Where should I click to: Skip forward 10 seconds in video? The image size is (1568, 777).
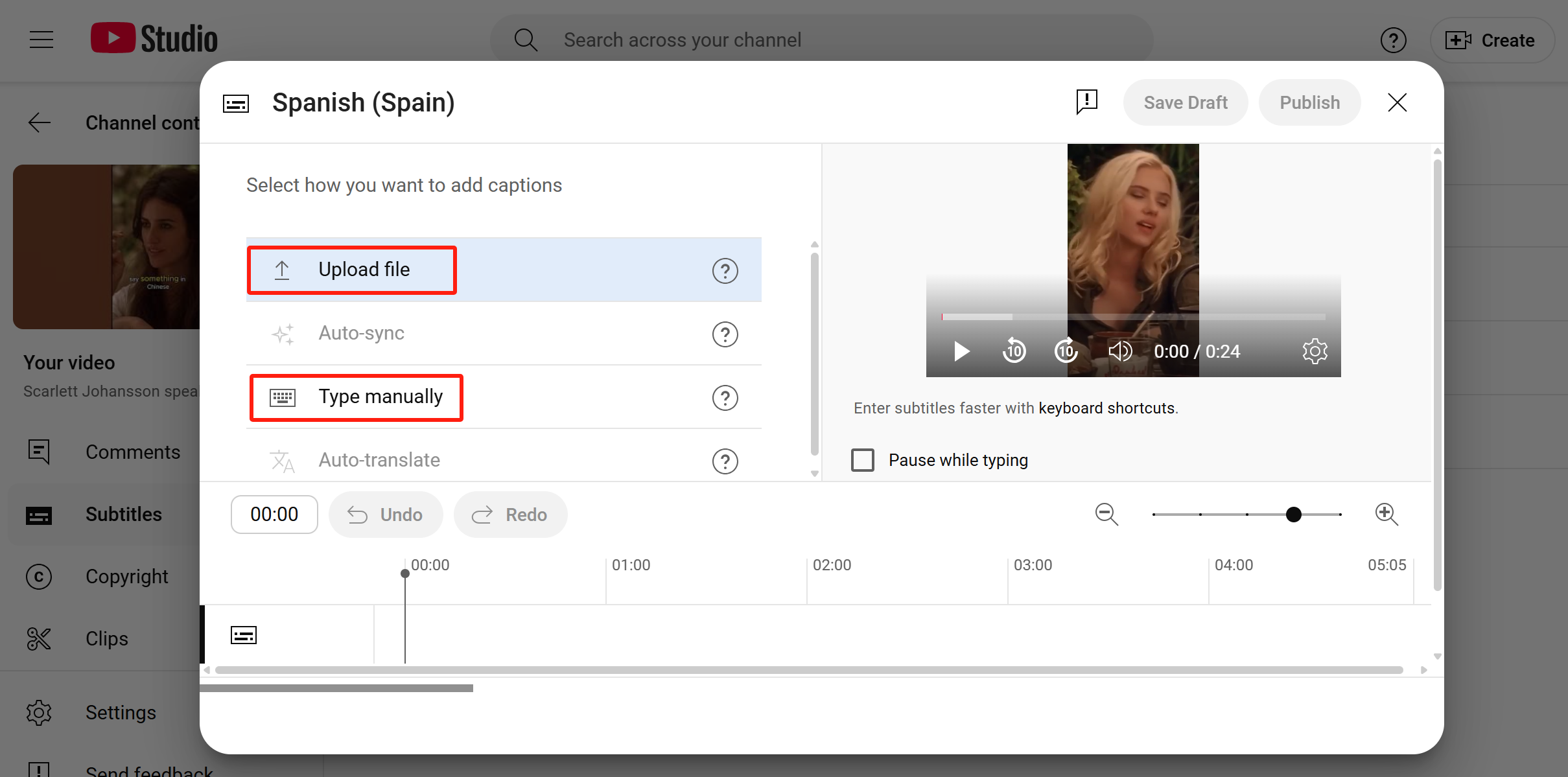(x=1066, y=351)
